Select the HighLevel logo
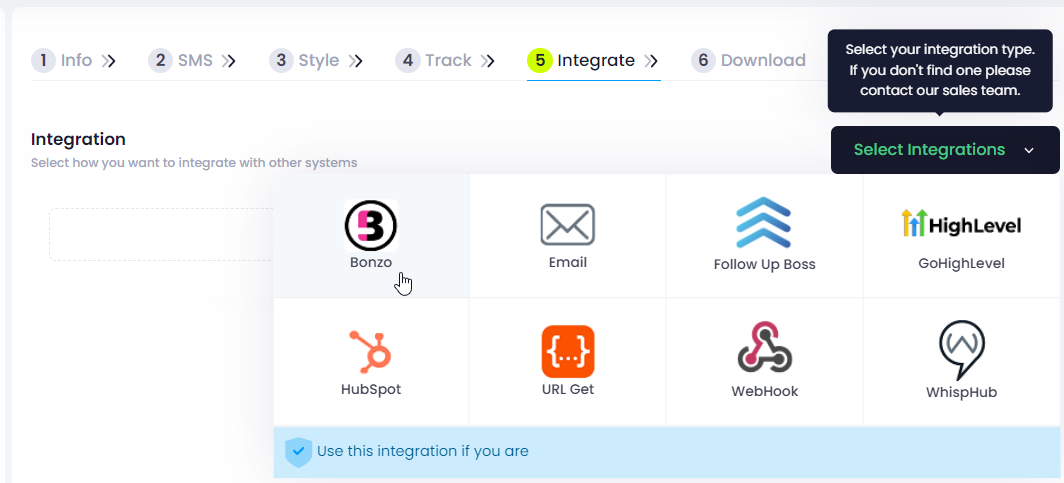Image resolution: width=1064 pixels, height=483 pixels. (x=961, y=224)
